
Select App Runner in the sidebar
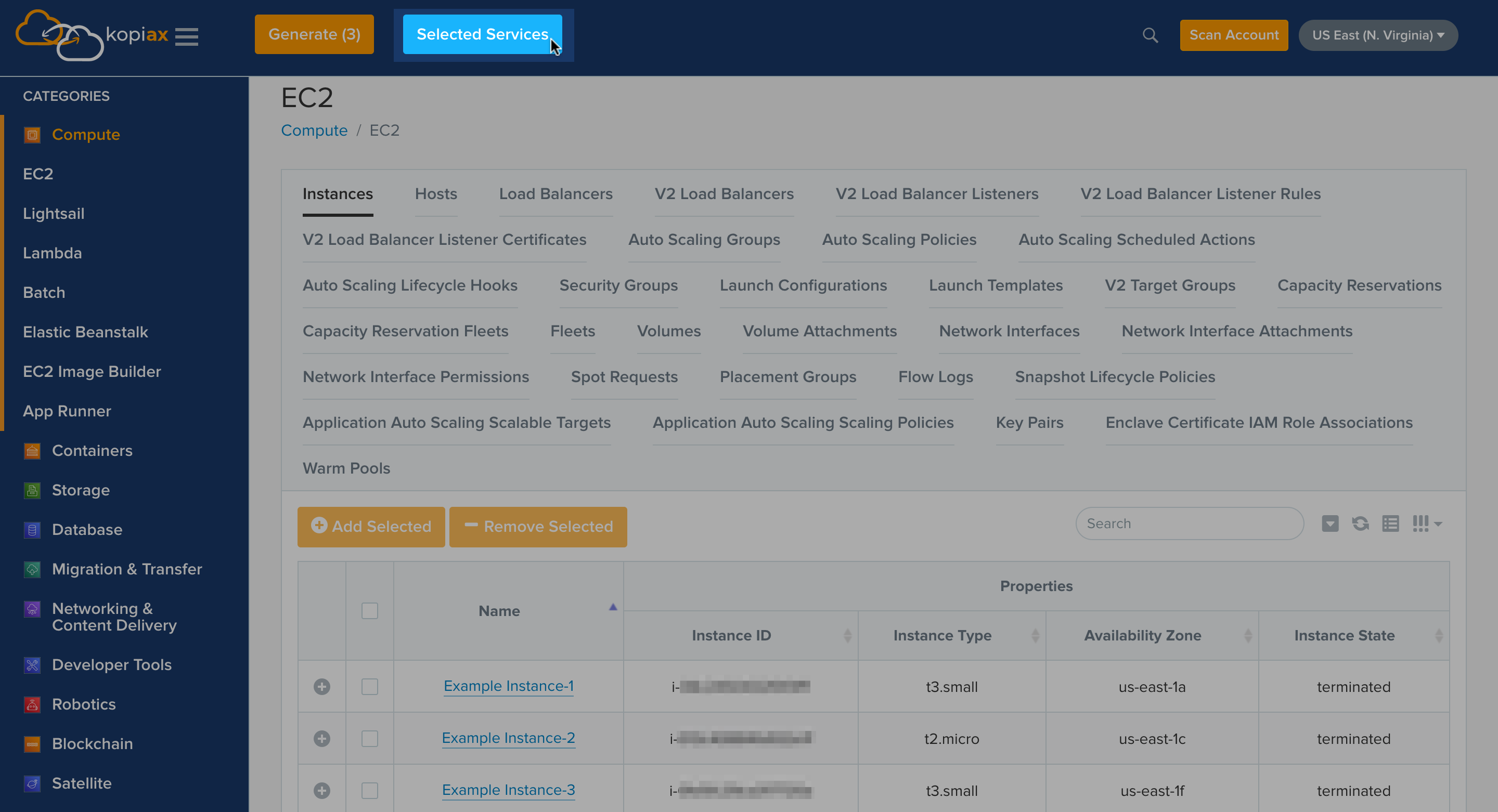(67, 412)
